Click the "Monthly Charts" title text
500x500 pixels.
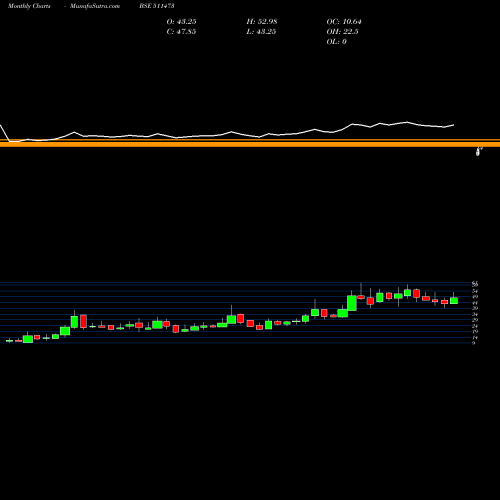tap(29, 6)
